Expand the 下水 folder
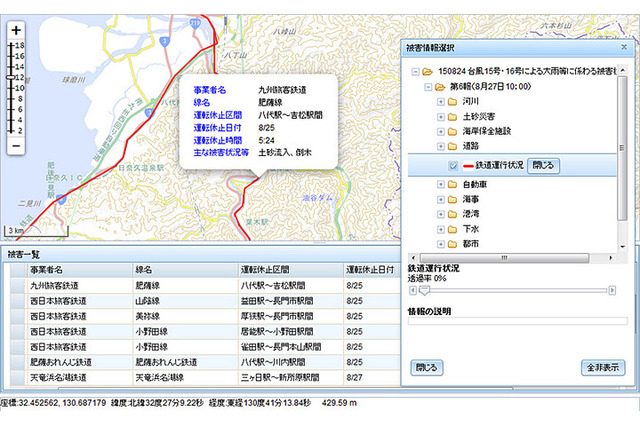 pos(441,229)
